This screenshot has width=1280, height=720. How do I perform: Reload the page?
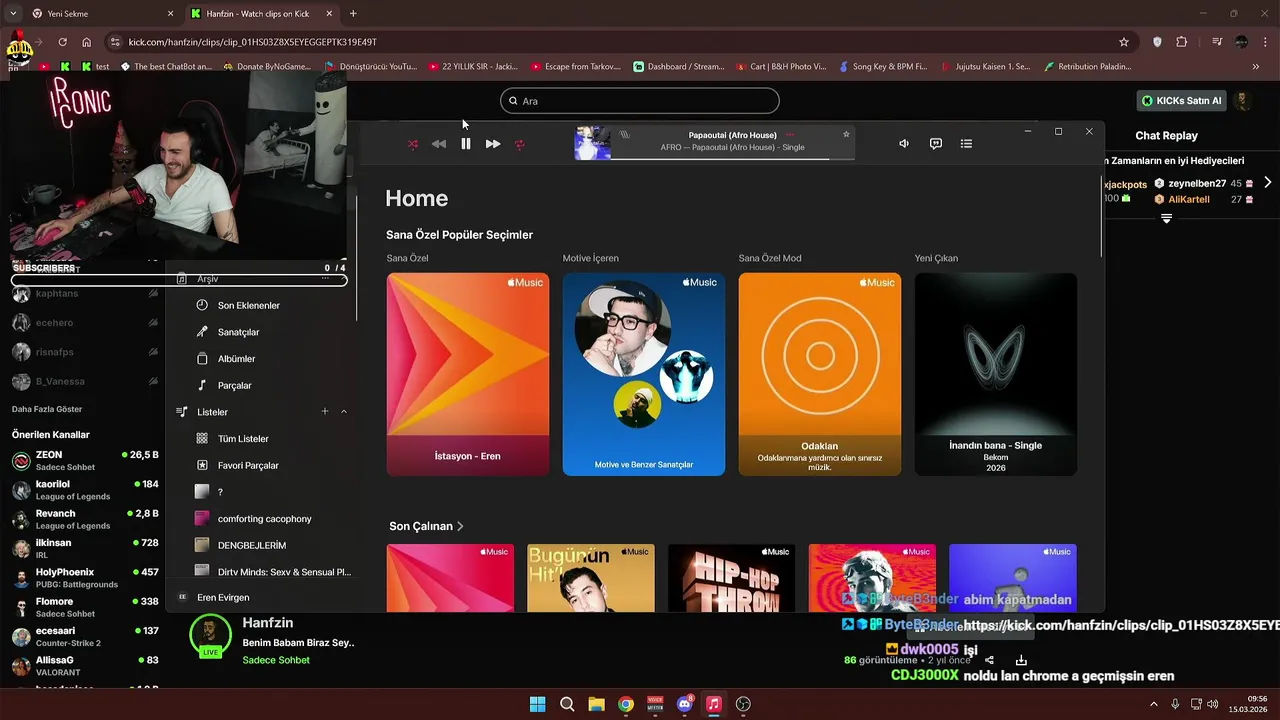62,42
